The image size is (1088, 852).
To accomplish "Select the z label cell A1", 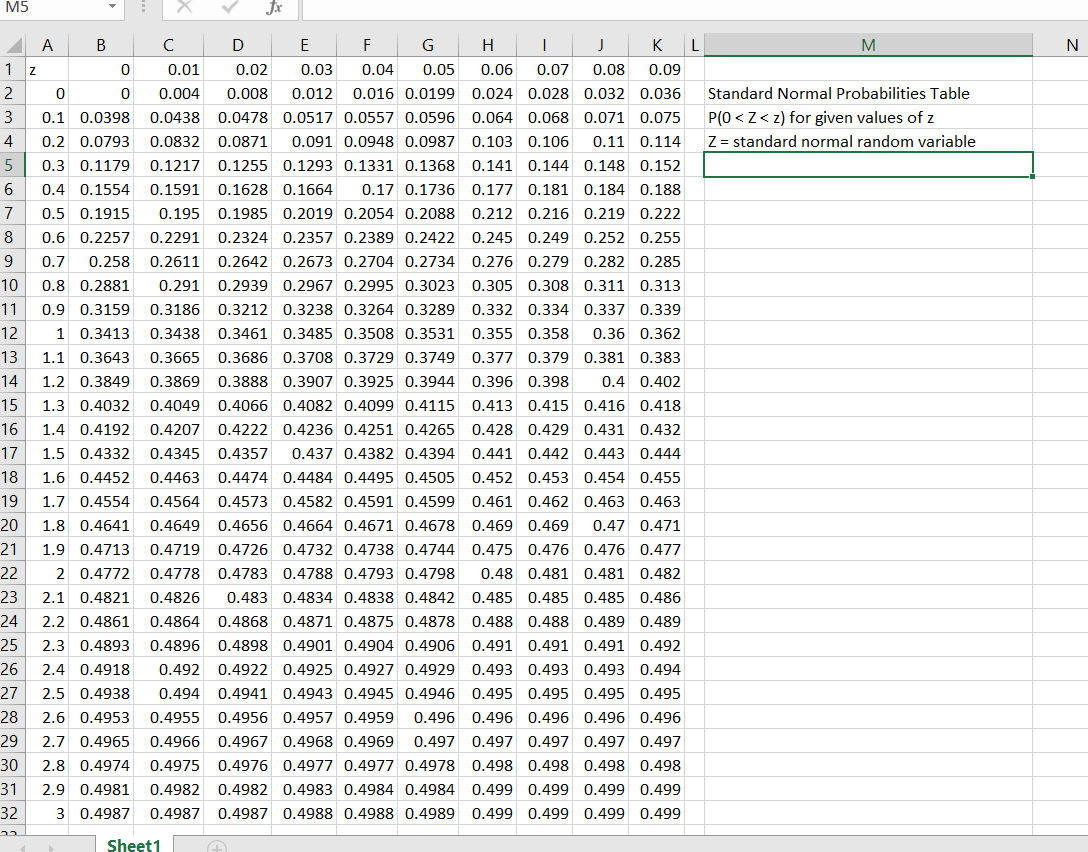I will point(47,69).
